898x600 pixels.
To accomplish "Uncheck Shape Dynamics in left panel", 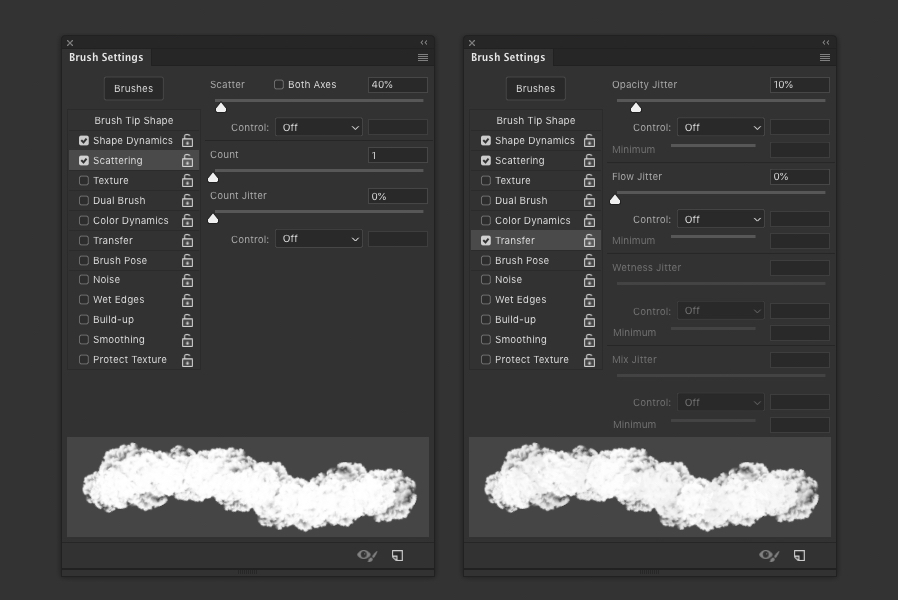I will tap(84, 140).
